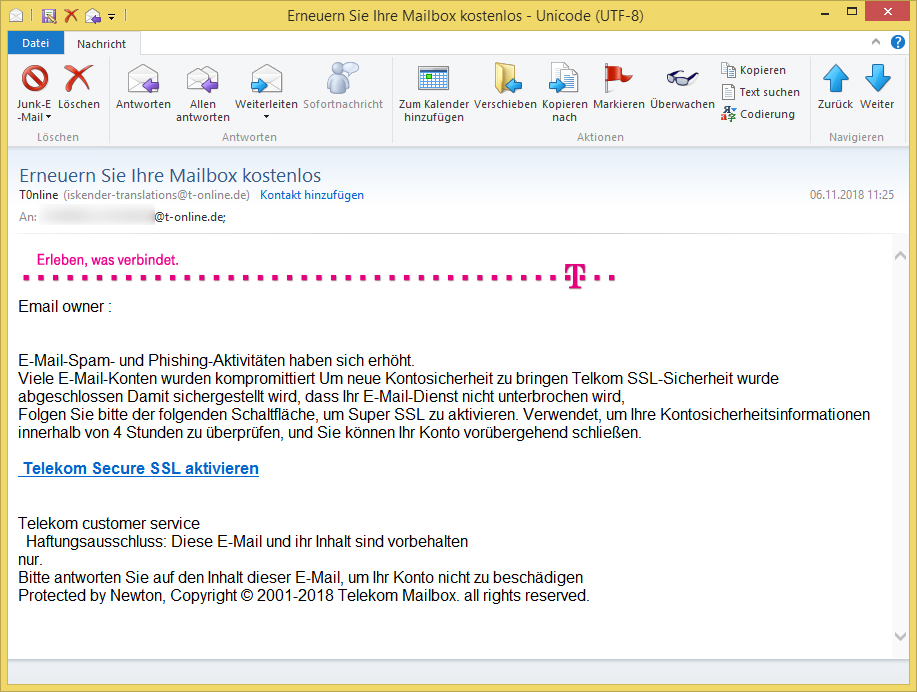Click the text Telekom customer service

click(x=109, y=523)
